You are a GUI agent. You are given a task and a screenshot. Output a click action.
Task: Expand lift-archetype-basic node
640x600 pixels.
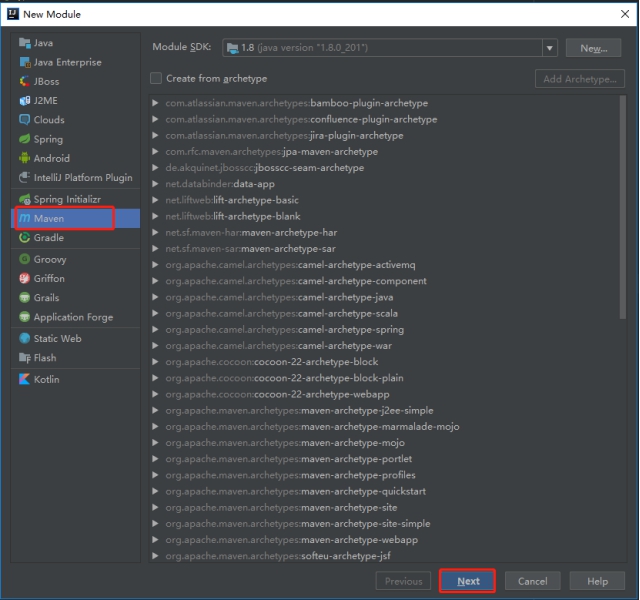click(155, 200)
